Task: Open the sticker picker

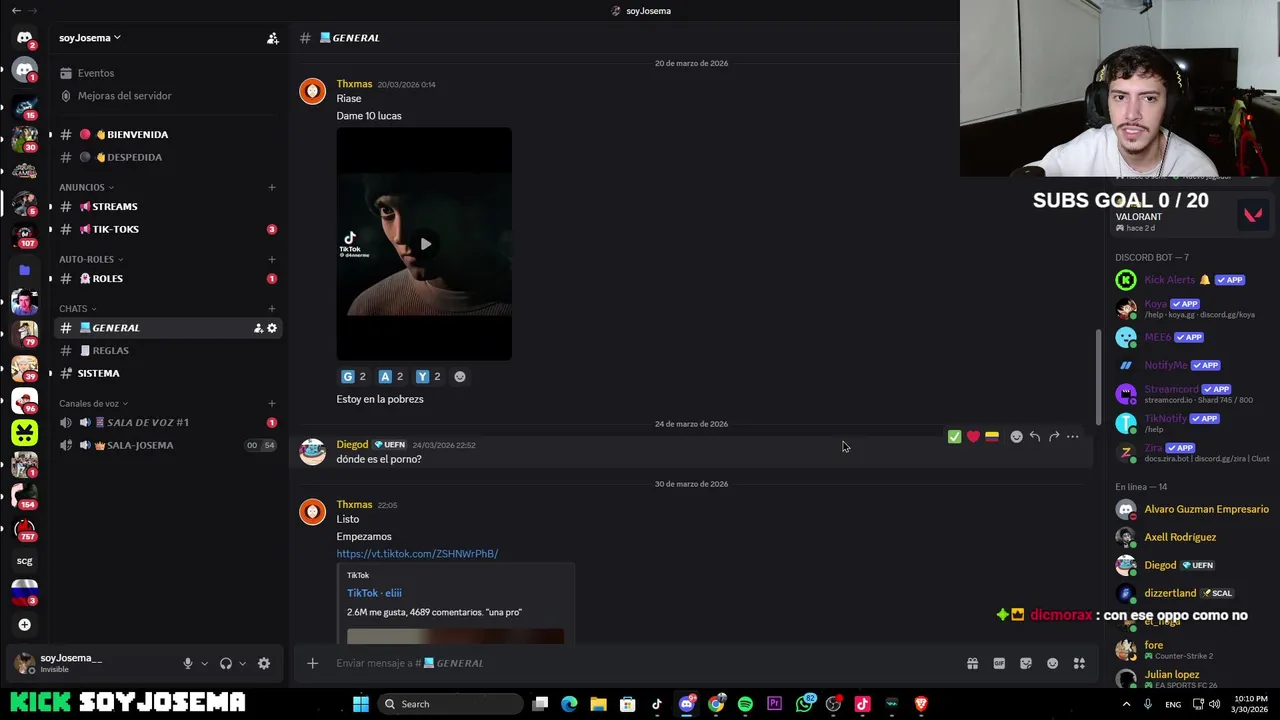Action: pos(1026,663)
